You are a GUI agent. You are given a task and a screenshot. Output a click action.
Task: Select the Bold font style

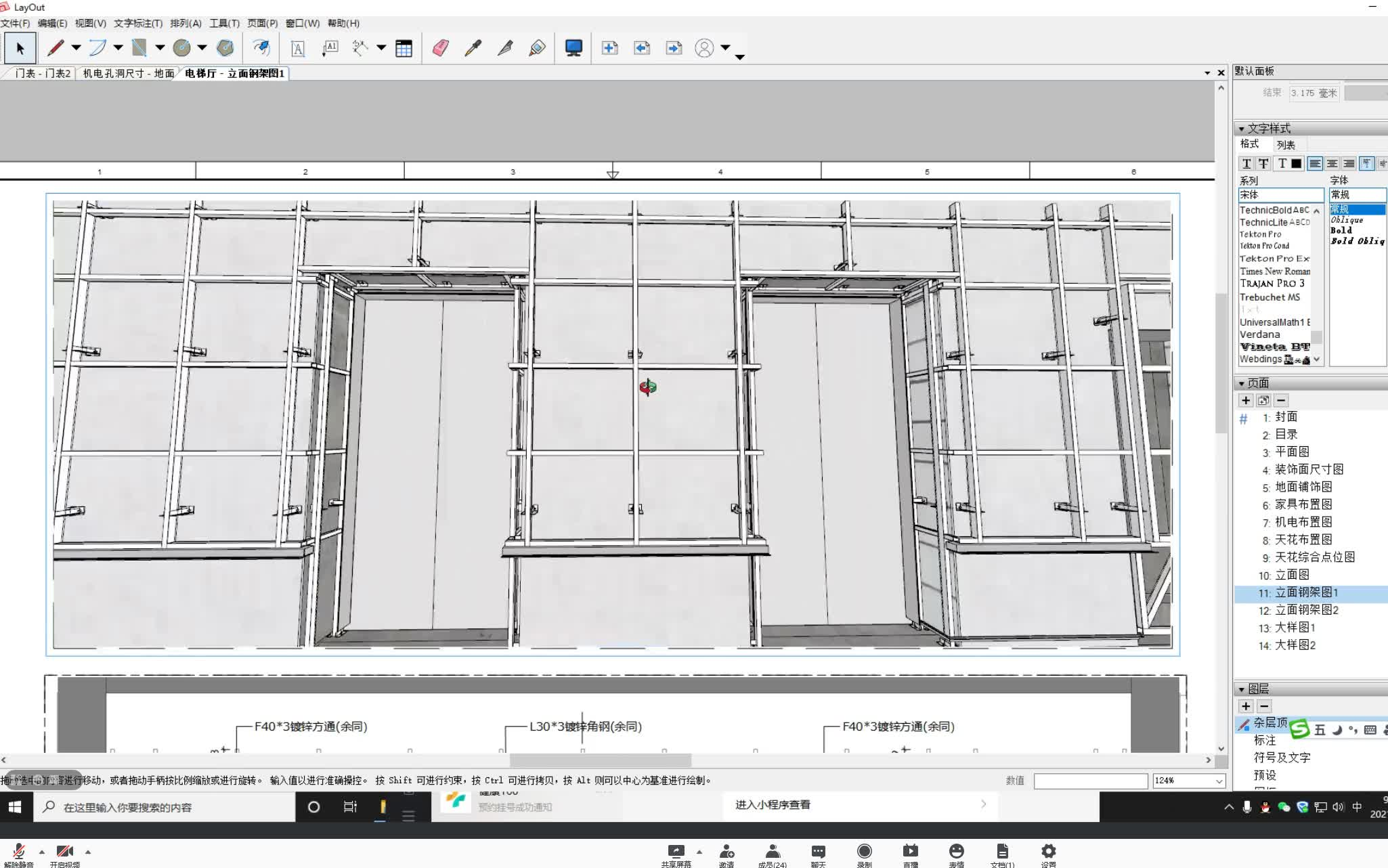pyautogui.click(x=1341, y=230)
